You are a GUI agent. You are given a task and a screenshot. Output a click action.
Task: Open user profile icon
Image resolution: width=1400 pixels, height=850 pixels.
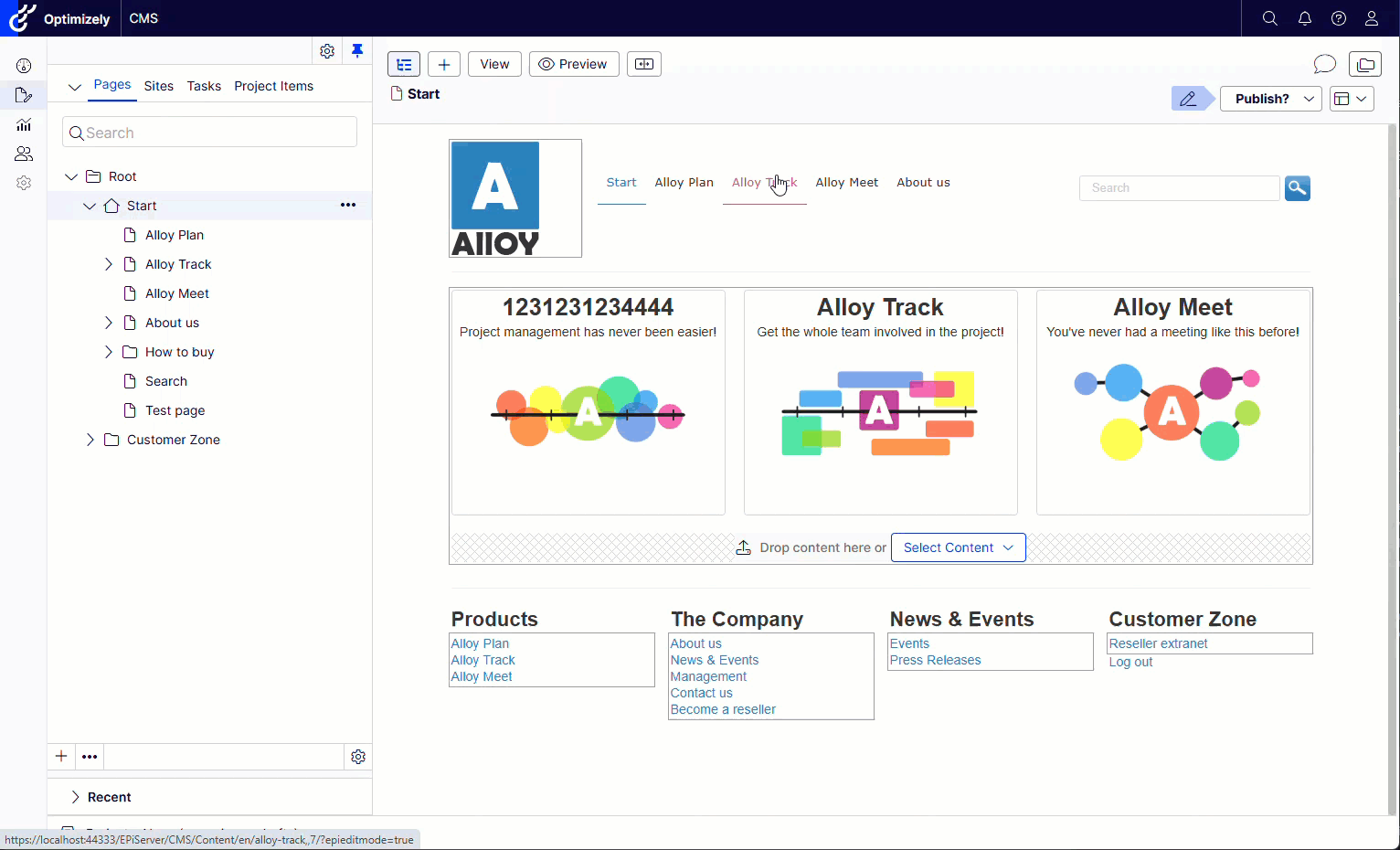(x=1372, y=18)
